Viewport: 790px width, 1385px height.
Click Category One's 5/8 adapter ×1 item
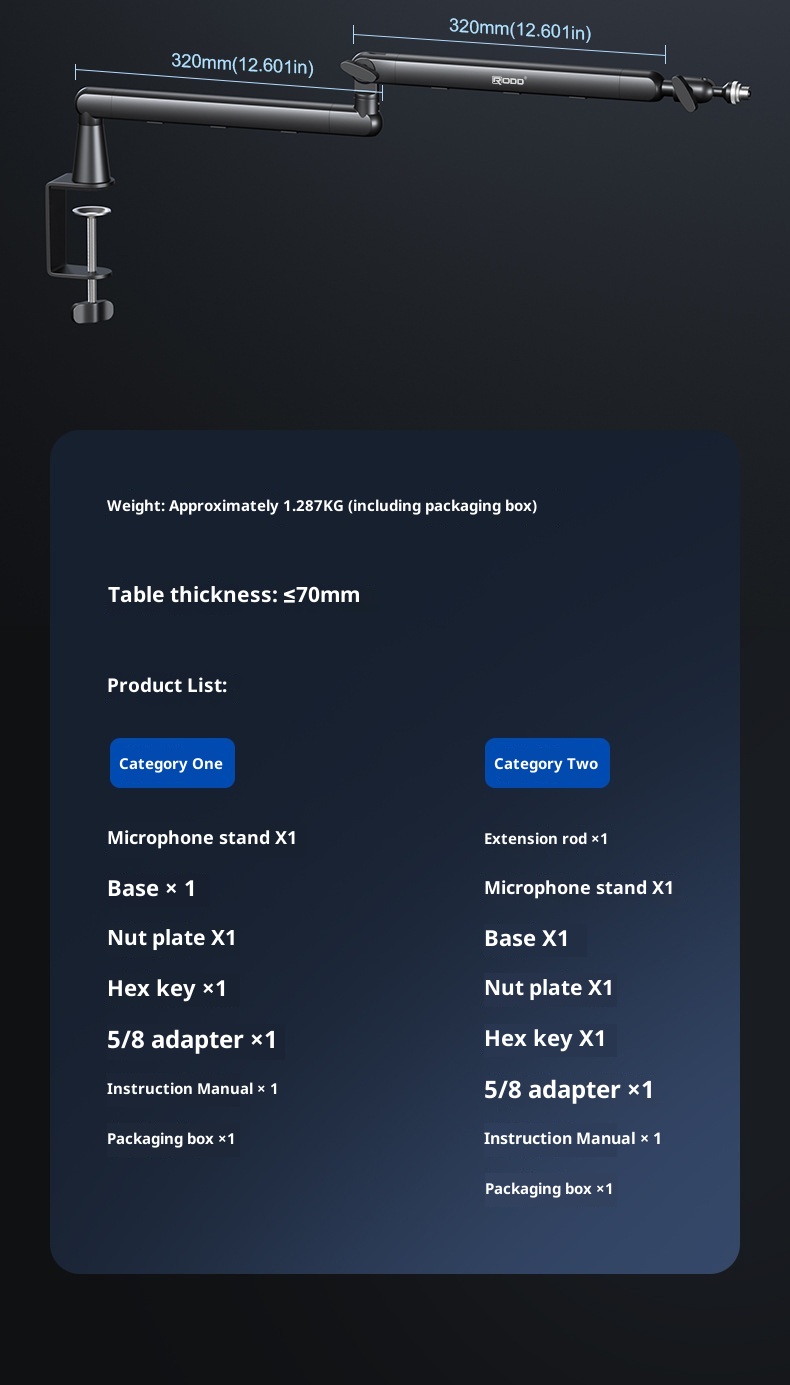pos(192,1039)
